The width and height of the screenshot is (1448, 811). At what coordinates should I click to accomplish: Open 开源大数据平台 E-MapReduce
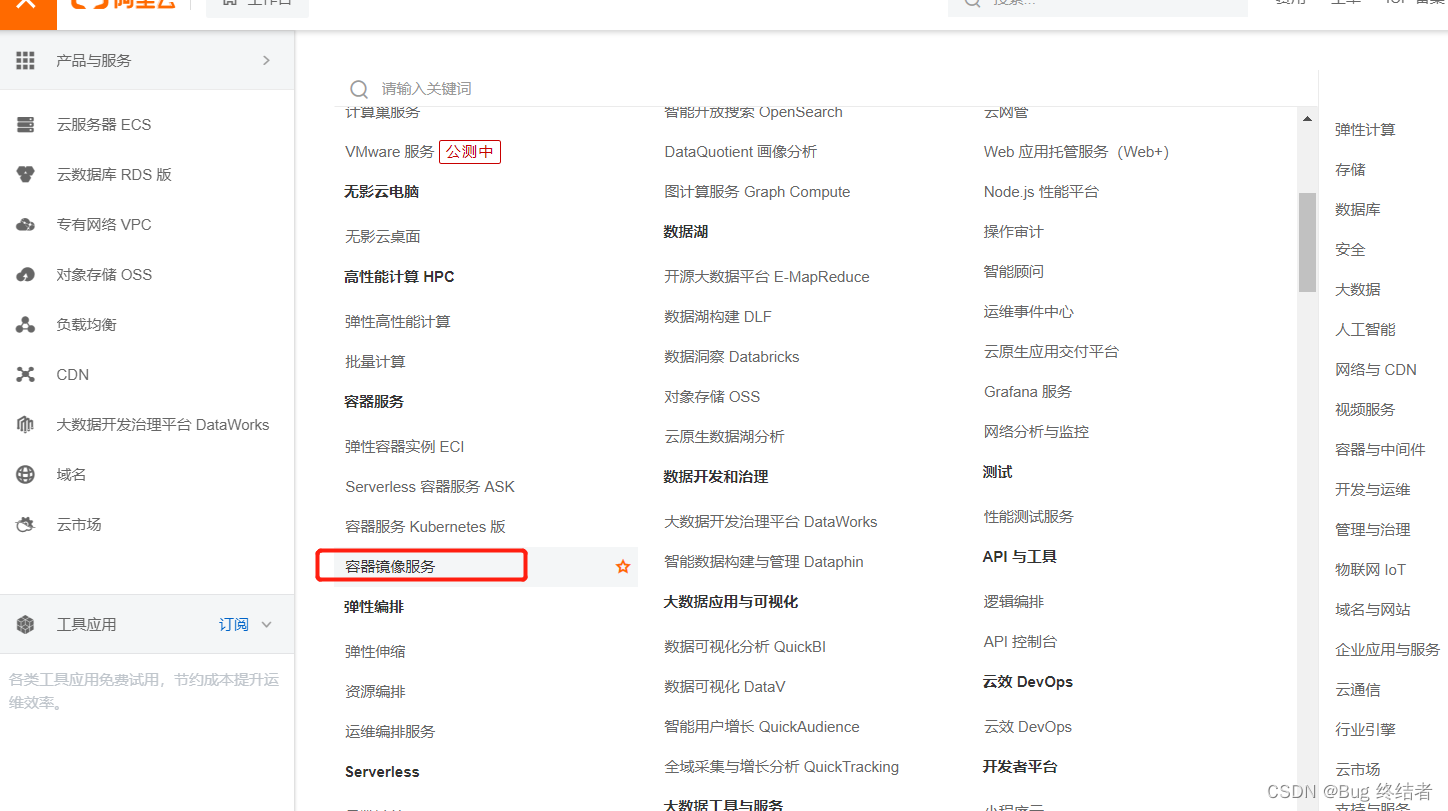click(x=767, y=277)
